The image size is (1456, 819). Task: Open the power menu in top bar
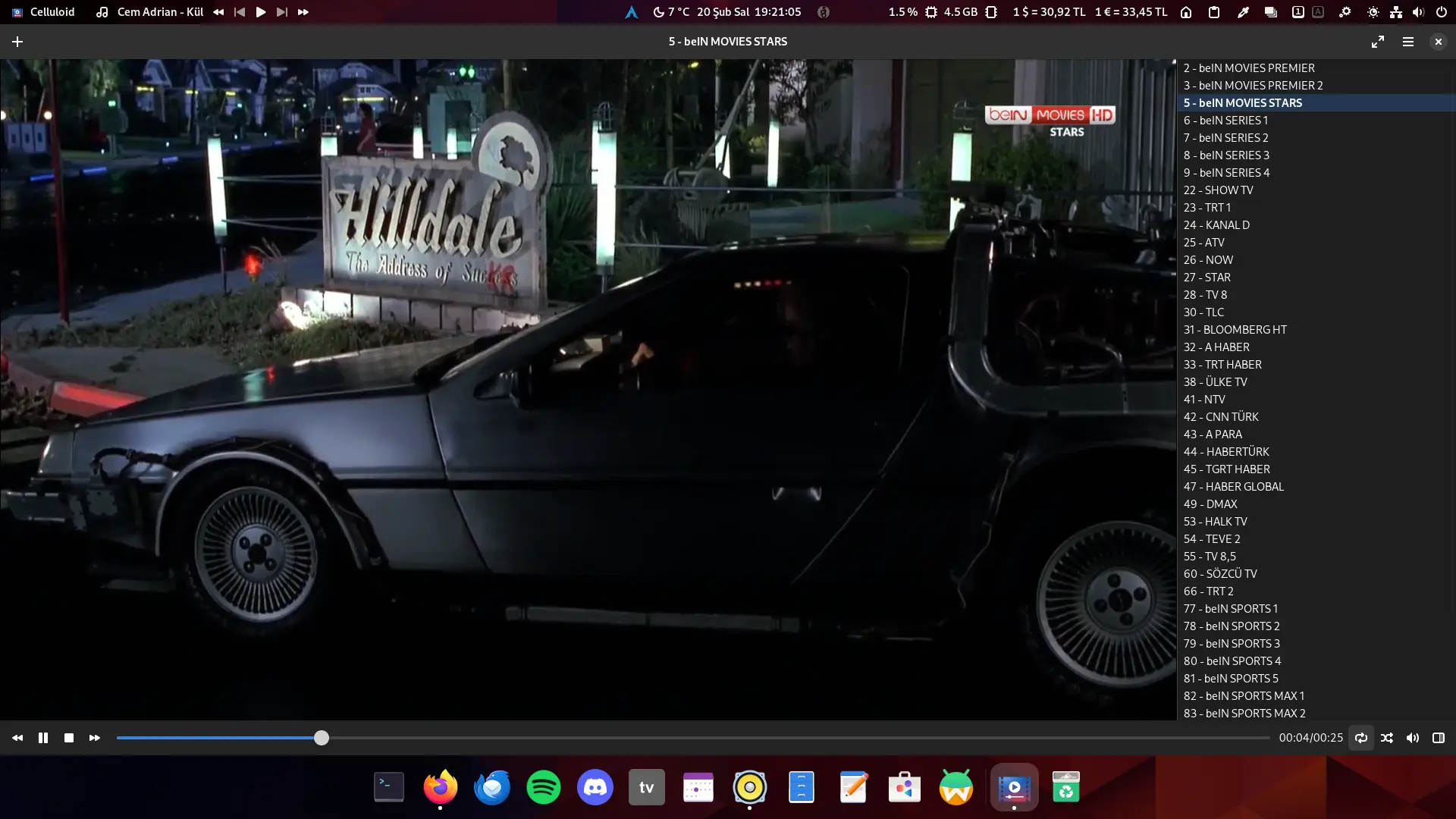coord(1442,12)
